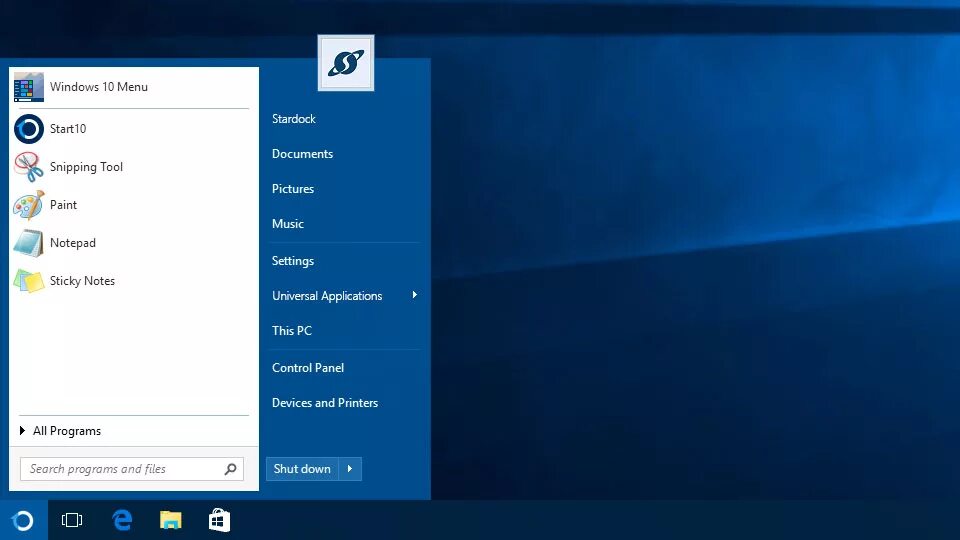Open the Windows 10 Menu icon
This screenshot has height=540, width=960.
coord(29,87)
